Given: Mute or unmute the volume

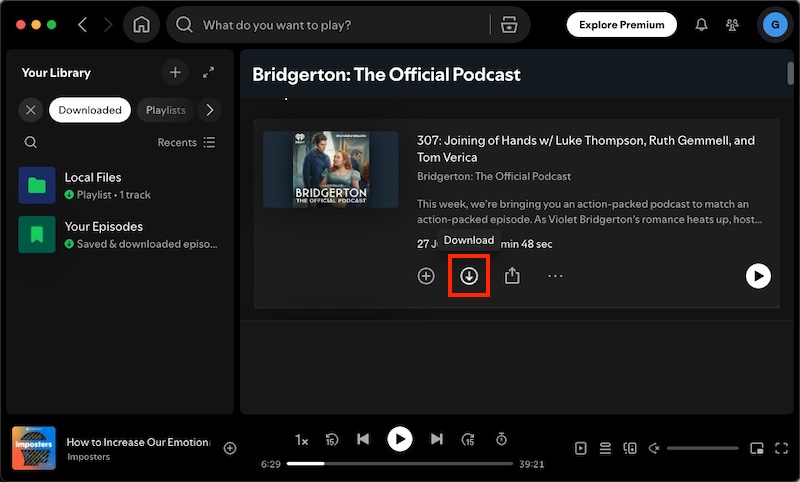Looking at the screenshot, I should (654, 448).
